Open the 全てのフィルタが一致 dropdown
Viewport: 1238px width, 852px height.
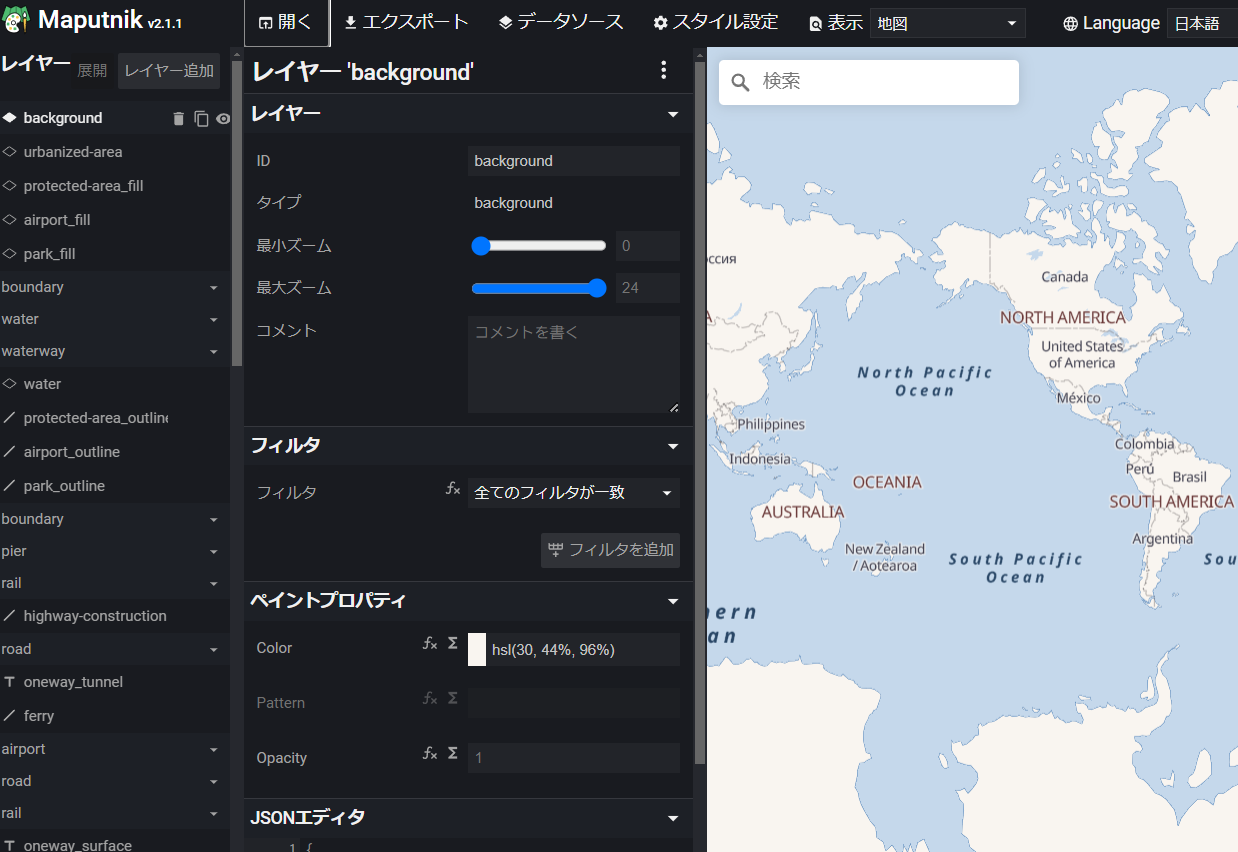574,493
